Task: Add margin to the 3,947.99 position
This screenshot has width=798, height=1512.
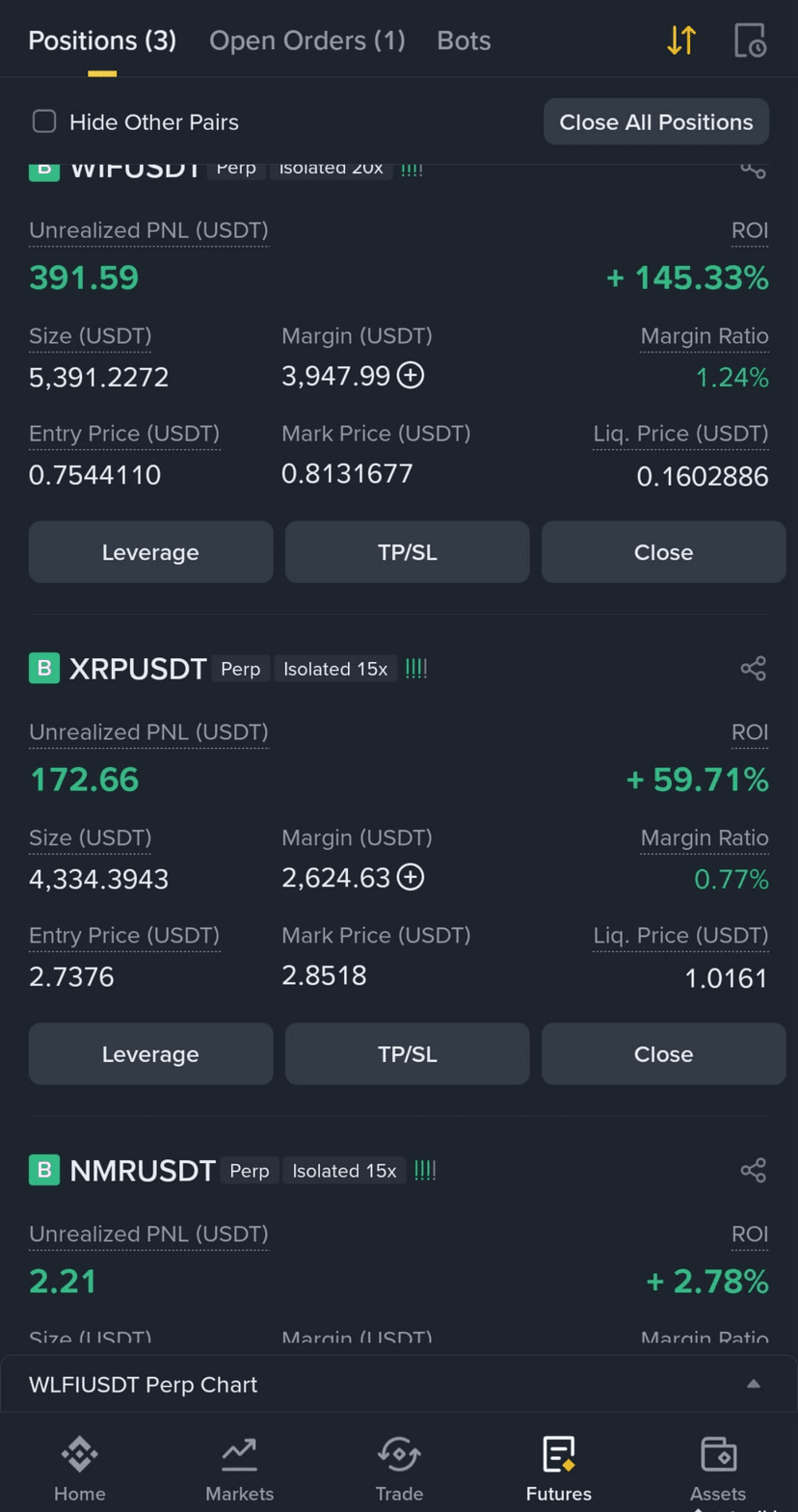Action: (x=411, y=375)
